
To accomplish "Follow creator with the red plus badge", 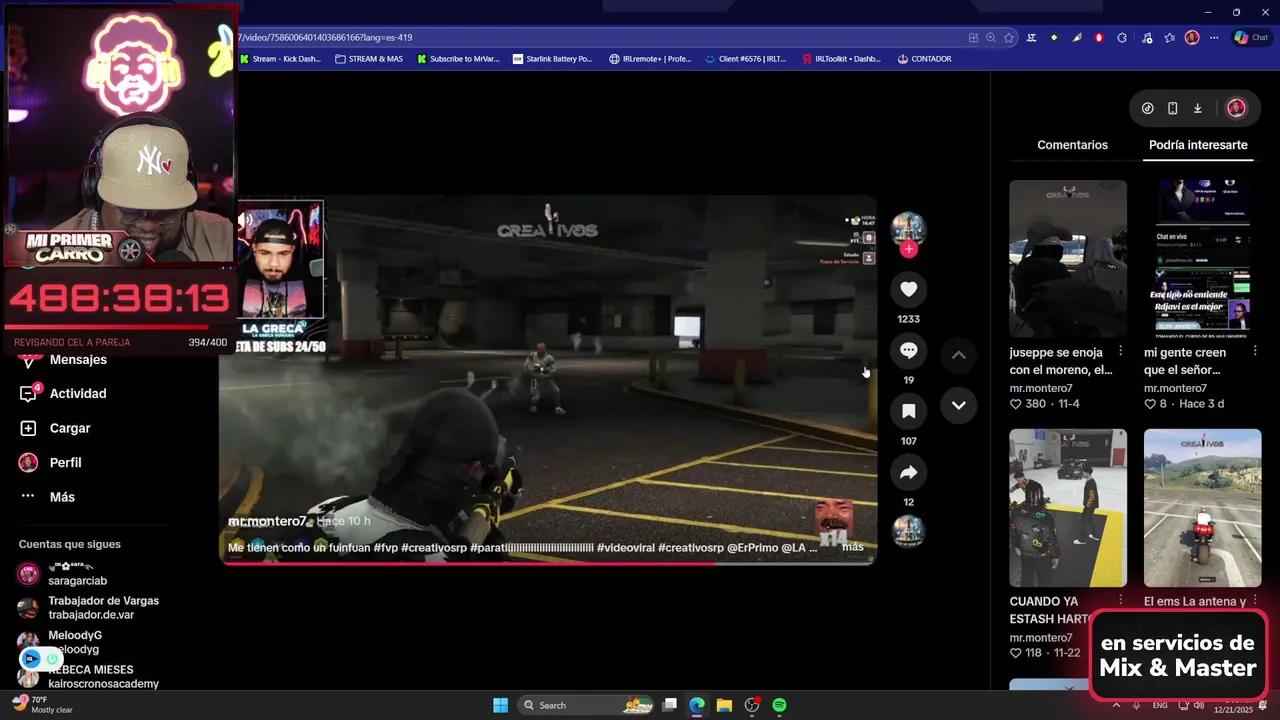I will click(908, 249).
